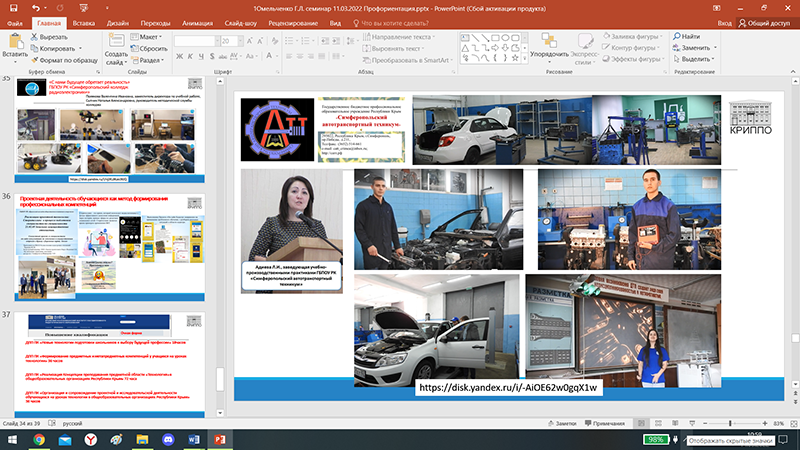Select the star shape in shapes gallery

515,58
